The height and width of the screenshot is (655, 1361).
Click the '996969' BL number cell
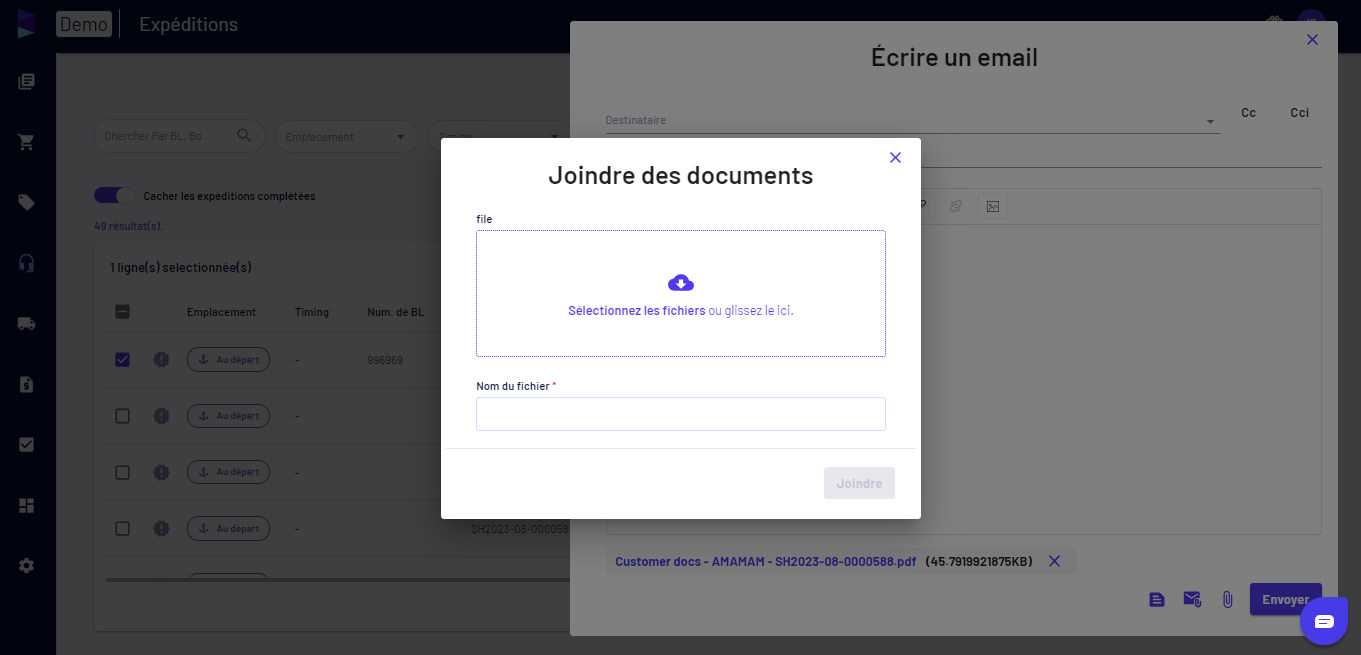[x=385, y=359]
